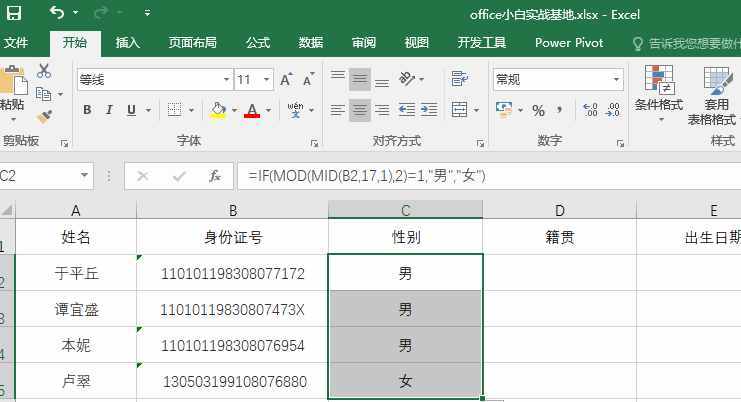Switch to the 视图 tab

(416, 43)
